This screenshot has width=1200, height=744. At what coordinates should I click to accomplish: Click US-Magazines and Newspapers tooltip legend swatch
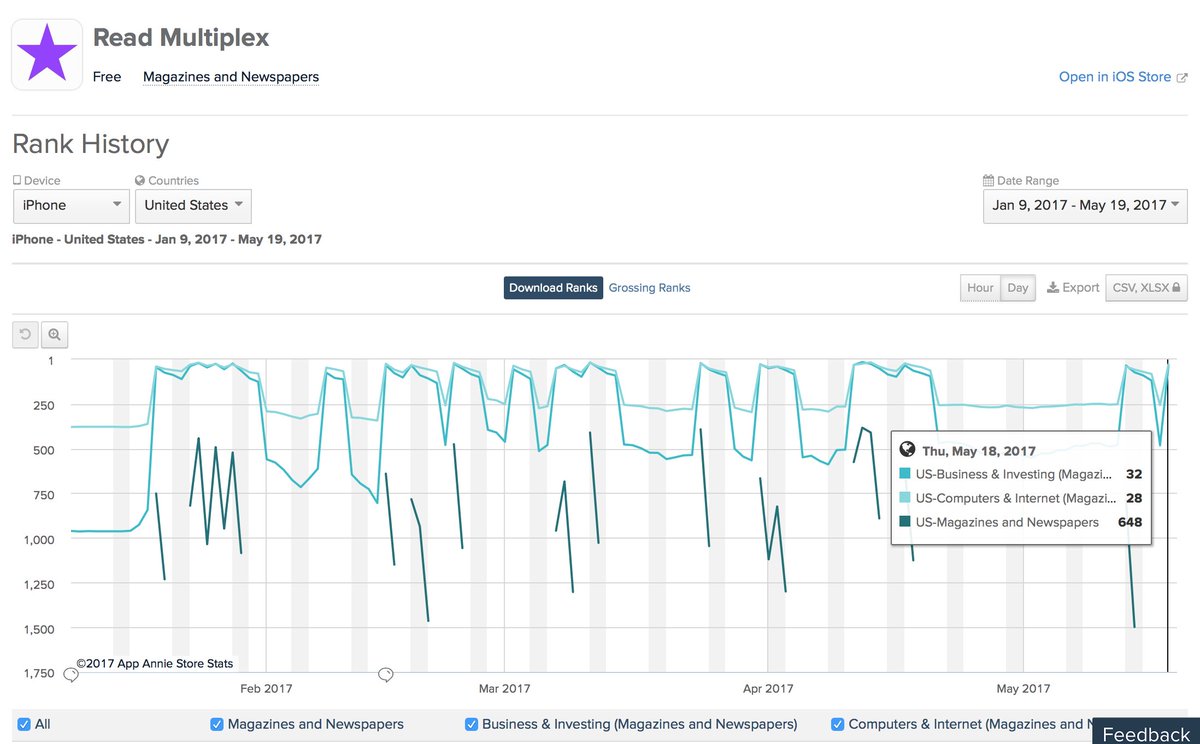905,522
